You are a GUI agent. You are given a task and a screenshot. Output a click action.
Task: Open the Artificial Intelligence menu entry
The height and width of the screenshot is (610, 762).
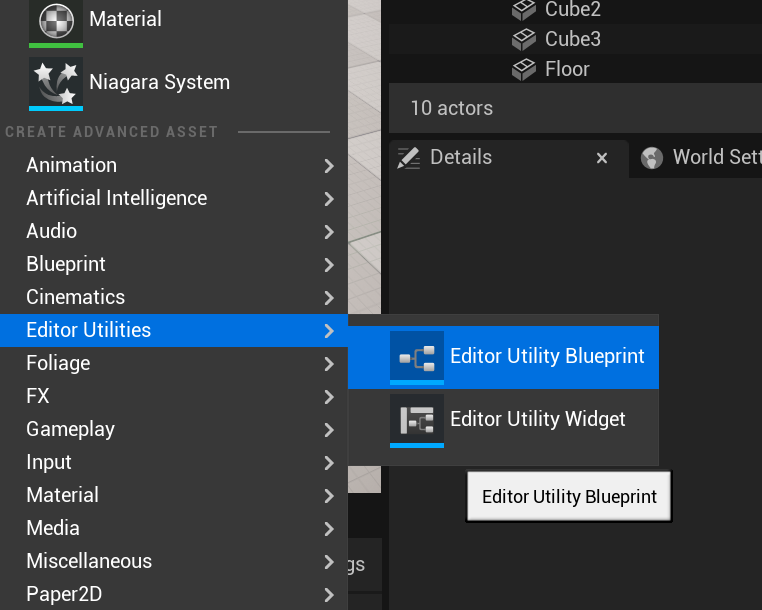click(116, 198)
